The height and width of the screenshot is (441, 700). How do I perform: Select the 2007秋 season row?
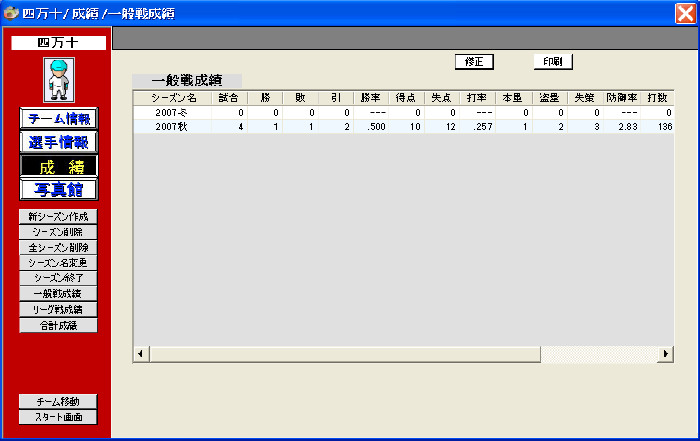(x=404, y=126)
